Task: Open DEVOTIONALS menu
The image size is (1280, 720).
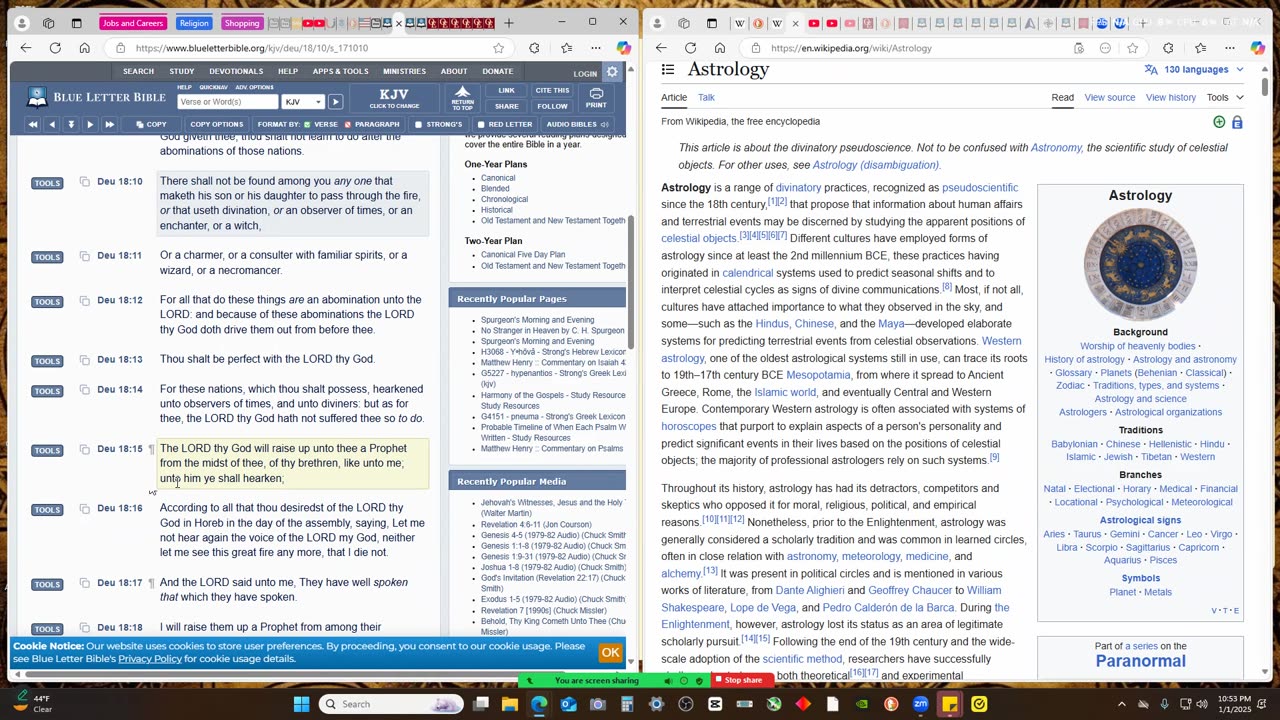Action: click(x=236, y=71)
